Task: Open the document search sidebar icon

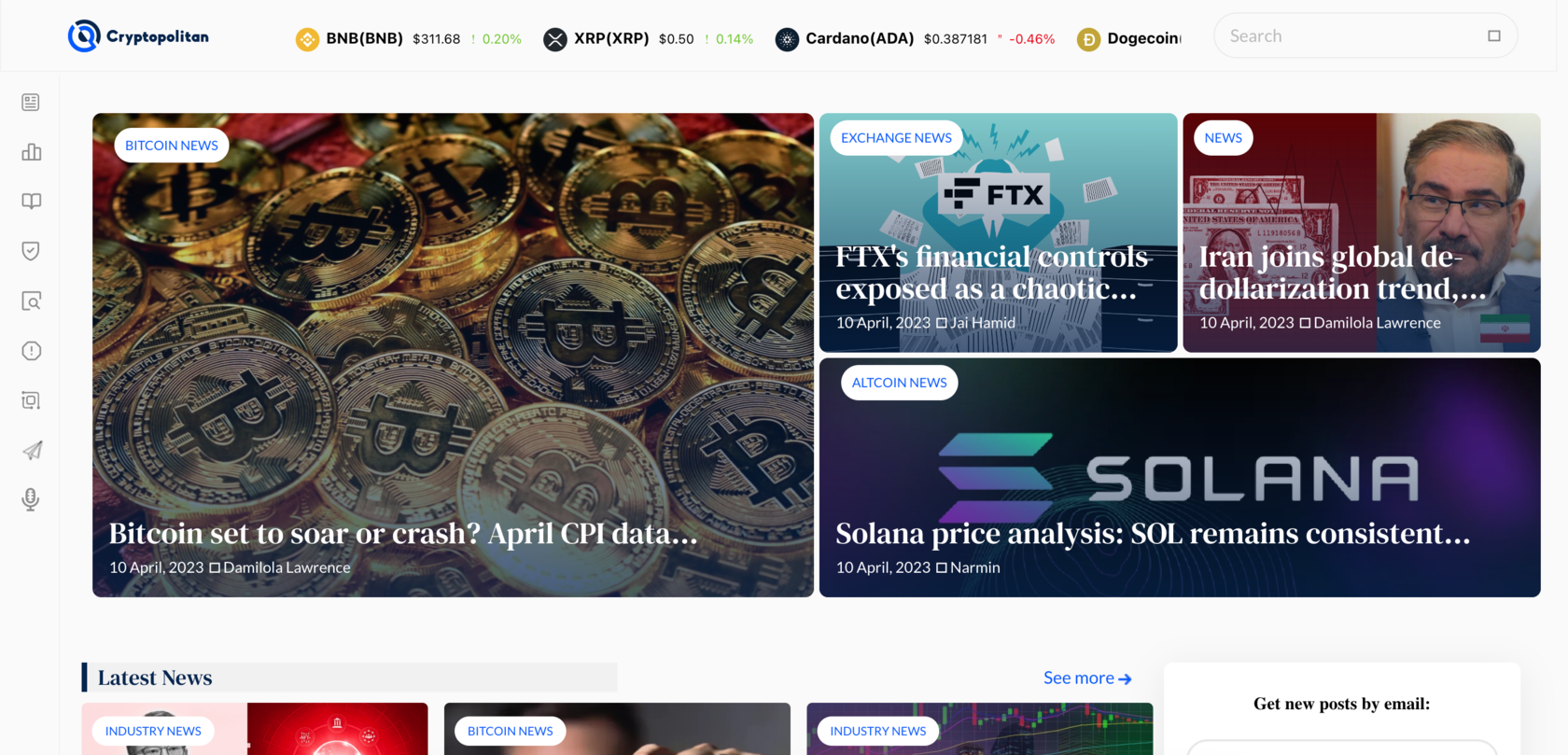Action: (x=31, y=301)
